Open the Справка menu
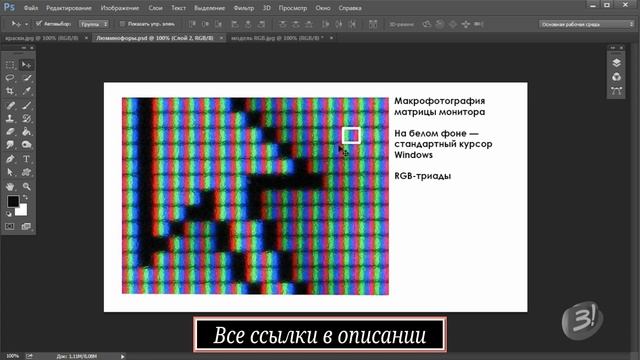Image resolution: width=640 pixels, height=360 pixels. [x=350, y=8]
